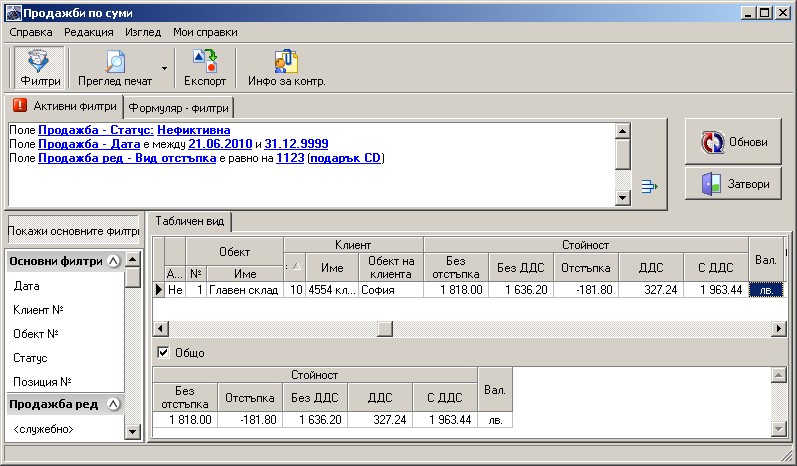This screenshot has height=466, width=797.
Task: Select the Позиция № filter item
Action: pyautogui.click(x=42, y=382)
